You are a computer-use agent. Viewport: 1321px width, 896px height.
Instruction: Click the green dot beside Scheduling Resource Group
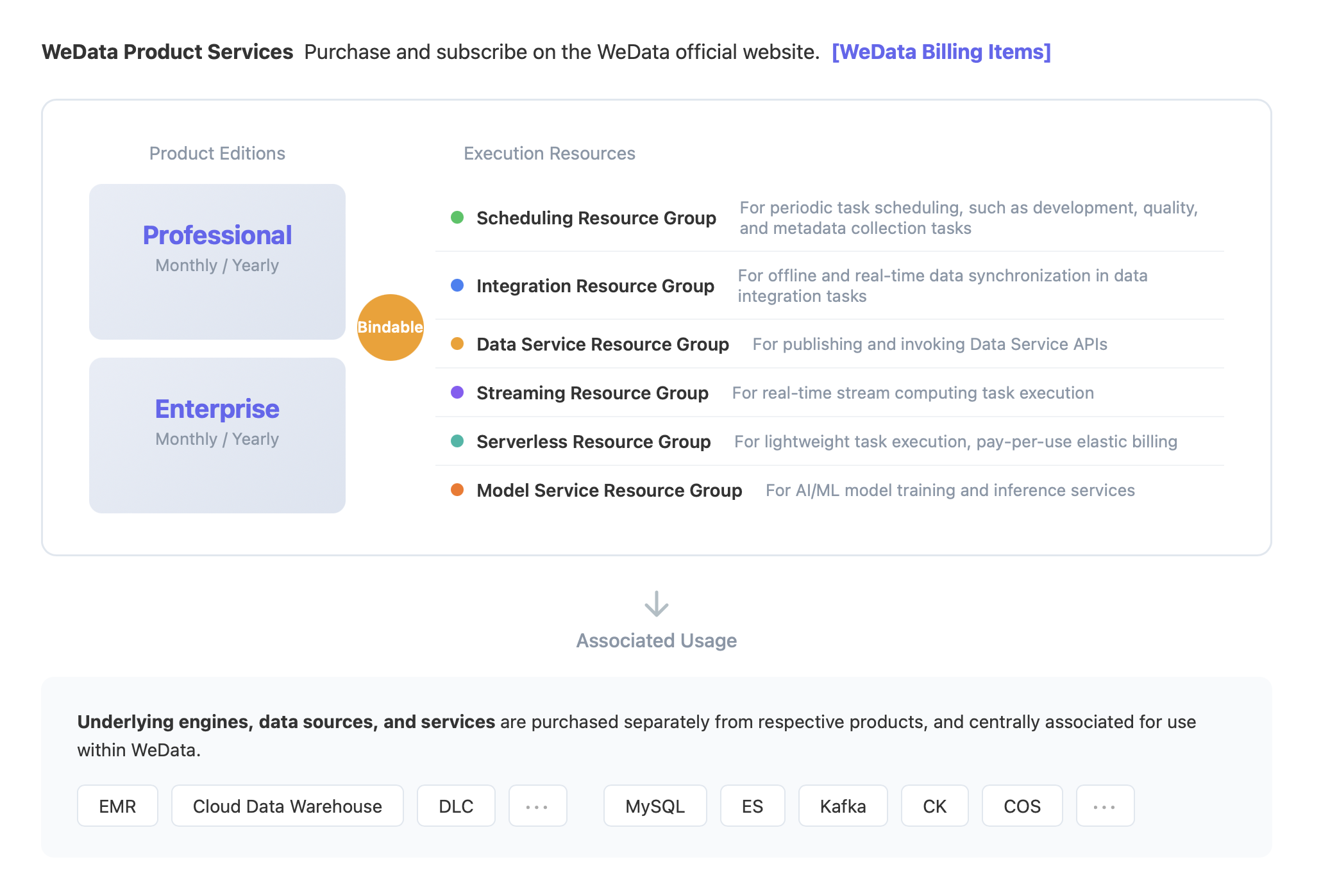pyautogui.click(x=457, y=217)
